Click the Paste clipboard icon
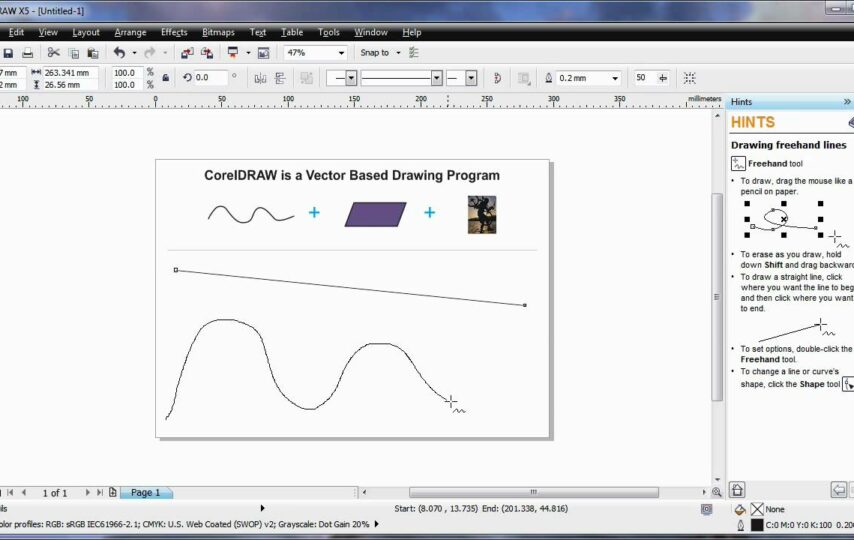Image resolution: width=854 pixels, height=540 pixels. click(x=93, y=53)
